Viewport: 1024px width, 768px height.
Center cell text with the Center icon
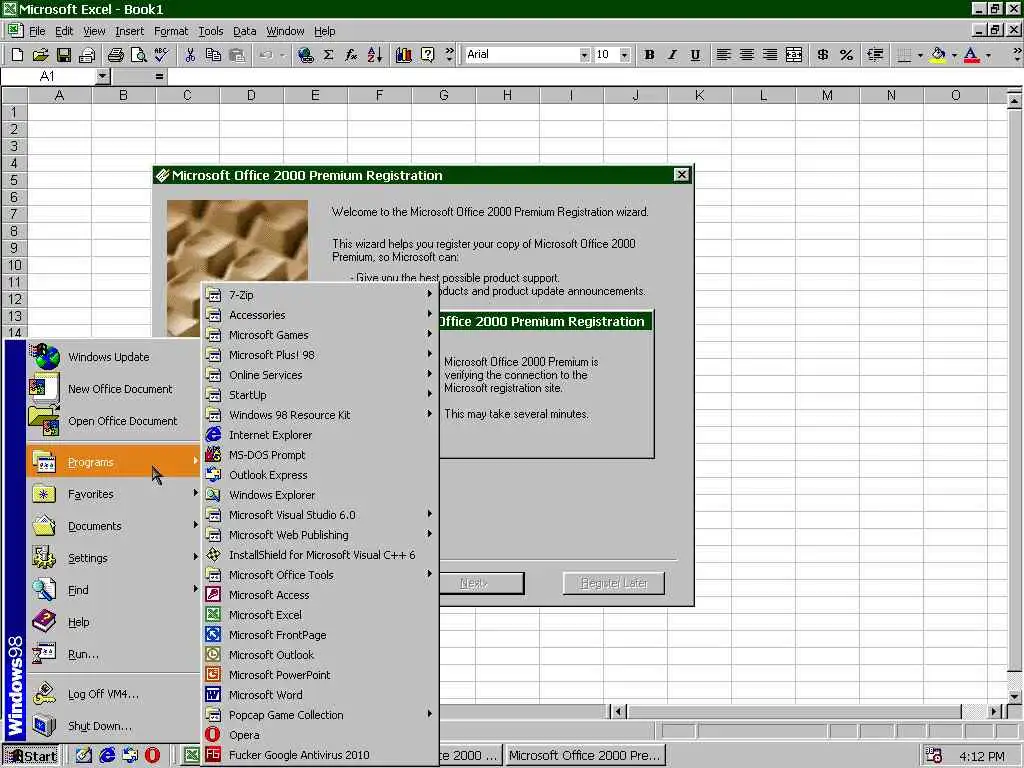(746, 55)
